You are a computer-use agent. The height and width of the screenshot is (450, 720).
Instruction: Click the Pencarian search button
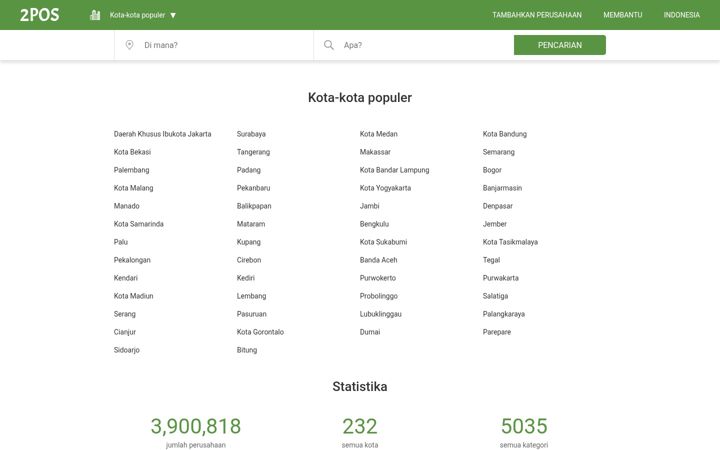(560, 45)
